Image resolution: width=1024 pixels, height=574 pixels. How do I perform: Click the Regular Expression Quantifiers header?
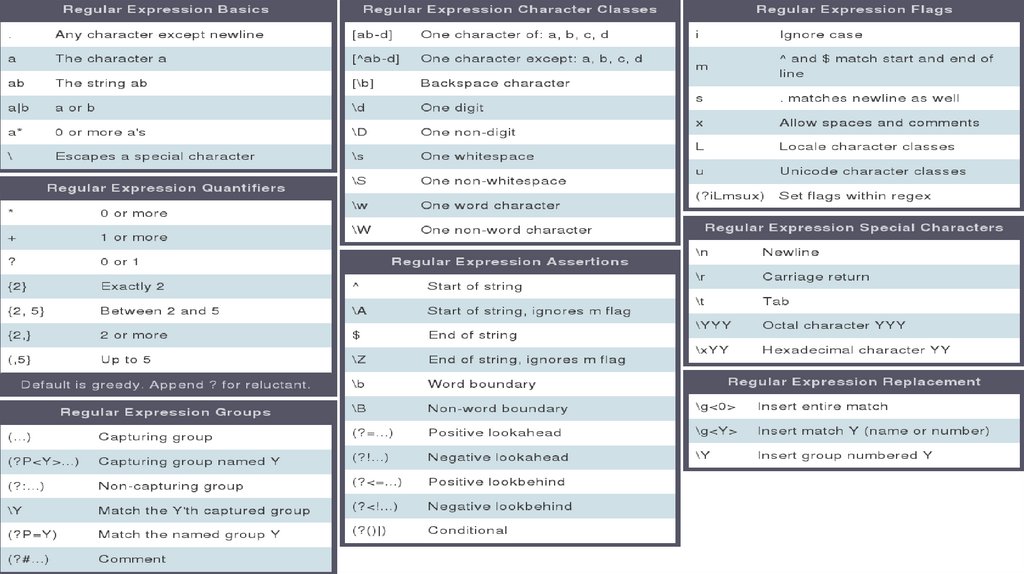(x=166, y=188)
